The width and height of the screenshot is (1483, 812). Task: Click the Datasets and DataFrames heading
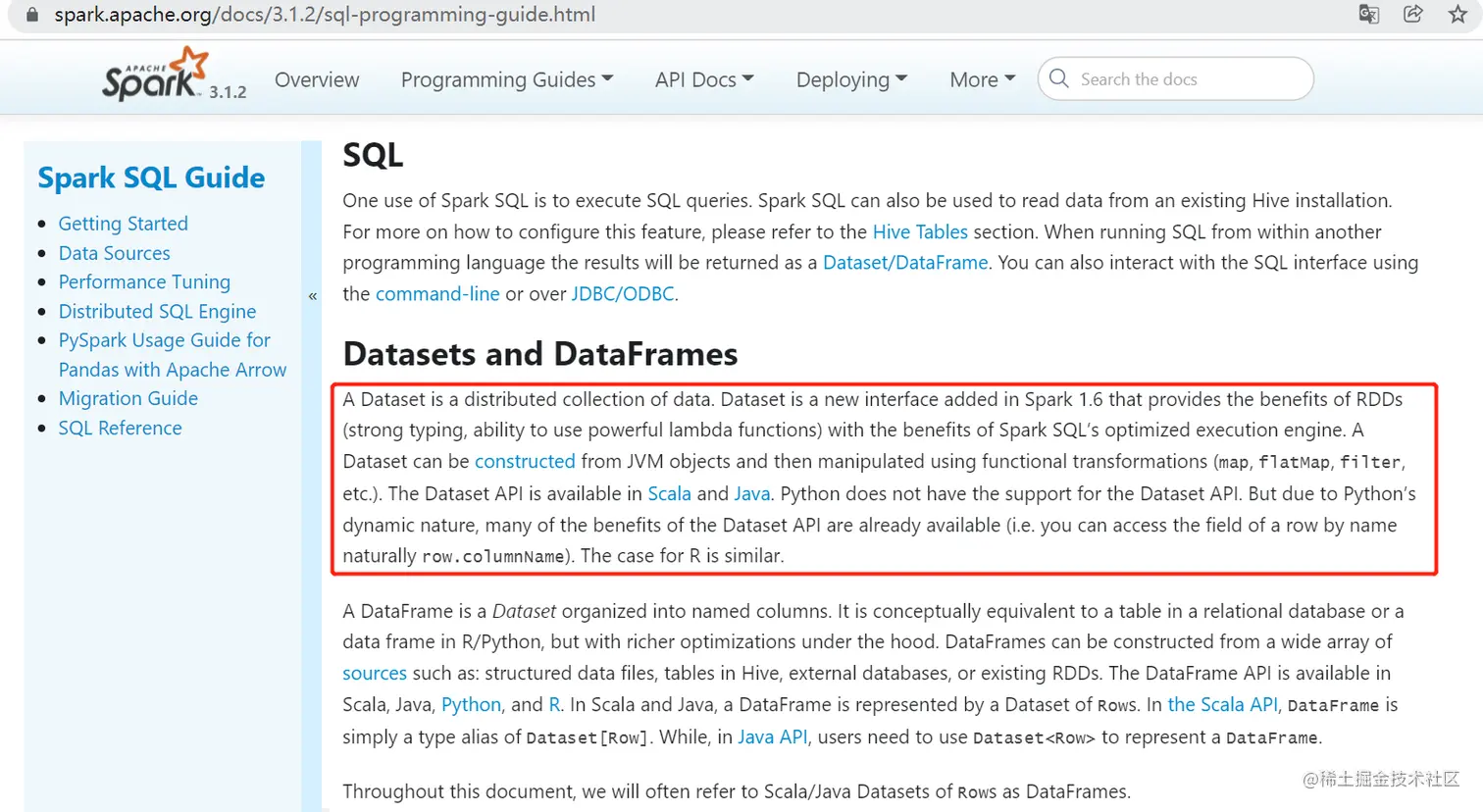click(x=540, y=354)
